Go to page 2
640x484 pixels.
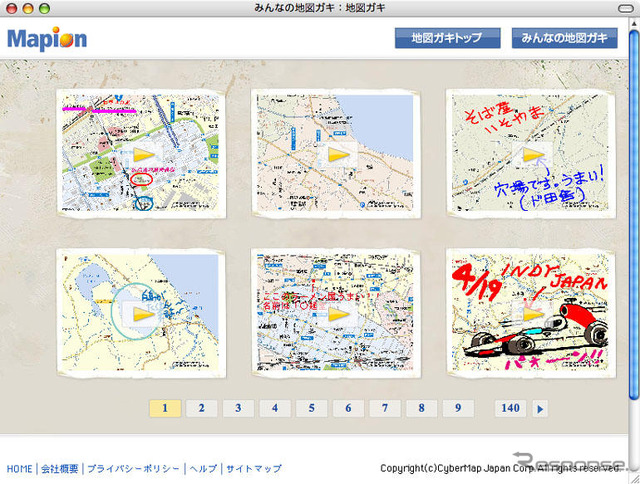tap(202, 408)
